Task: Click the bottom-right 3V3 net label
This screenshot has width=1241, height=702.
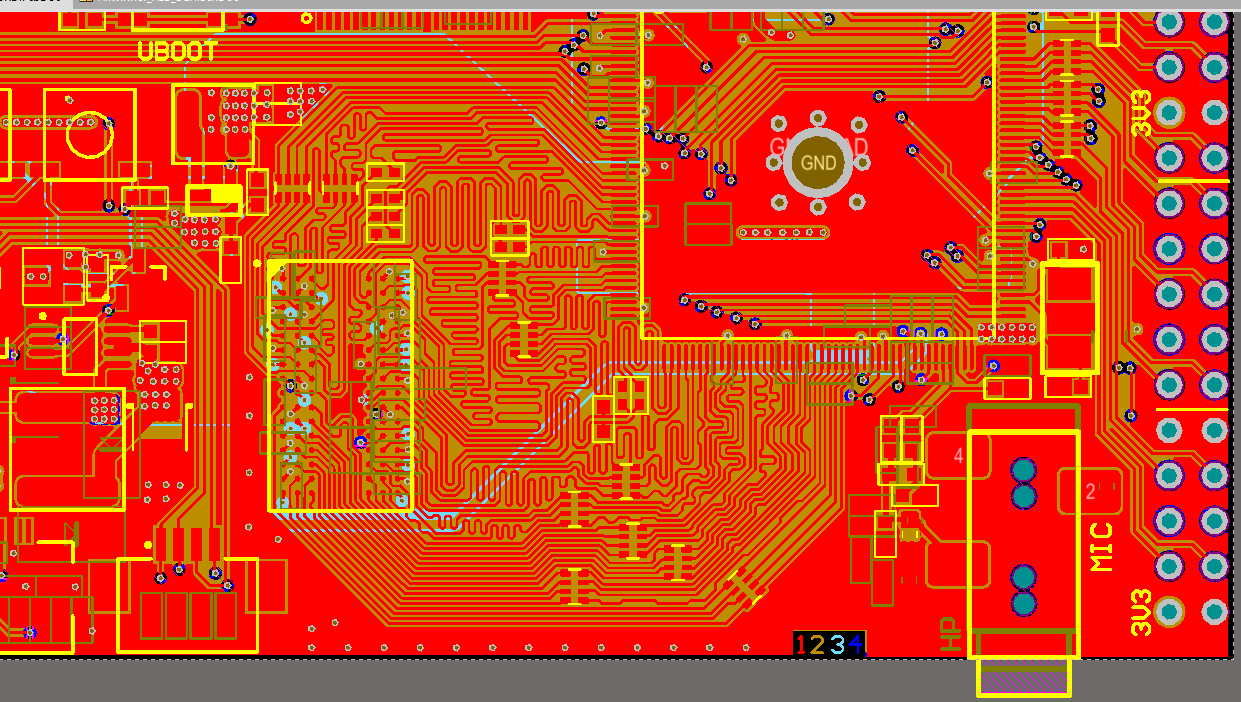Action: (x=1140, y=610)
